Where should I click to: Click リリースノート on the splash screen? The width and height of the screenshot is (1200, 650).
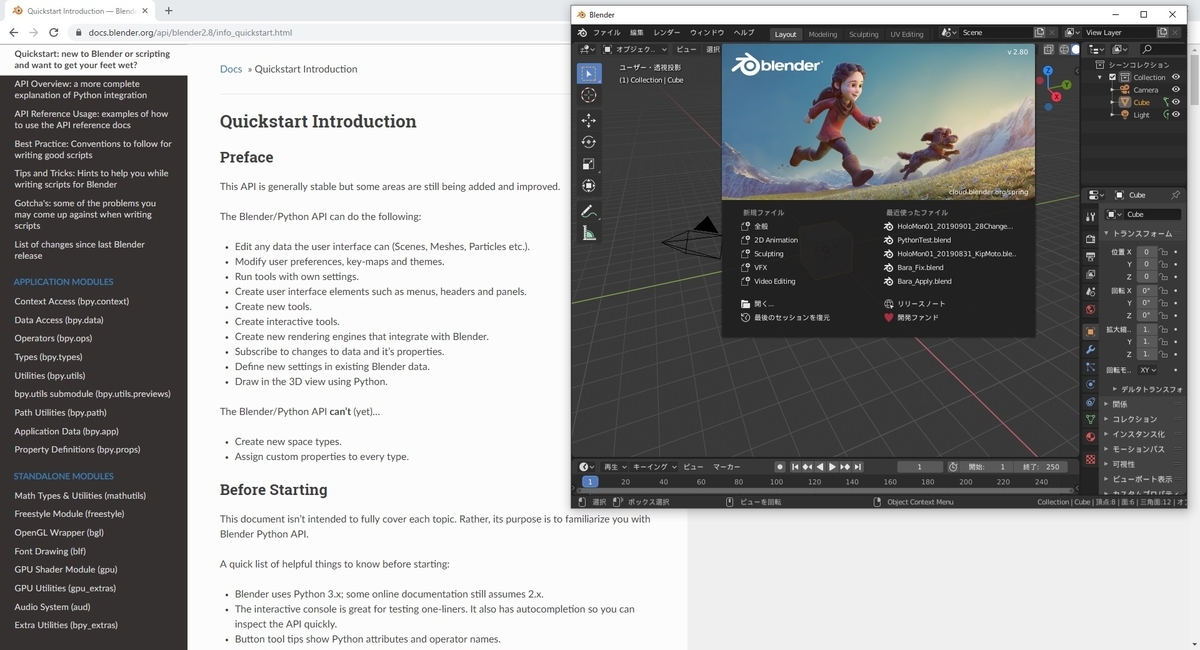(921, 304)
